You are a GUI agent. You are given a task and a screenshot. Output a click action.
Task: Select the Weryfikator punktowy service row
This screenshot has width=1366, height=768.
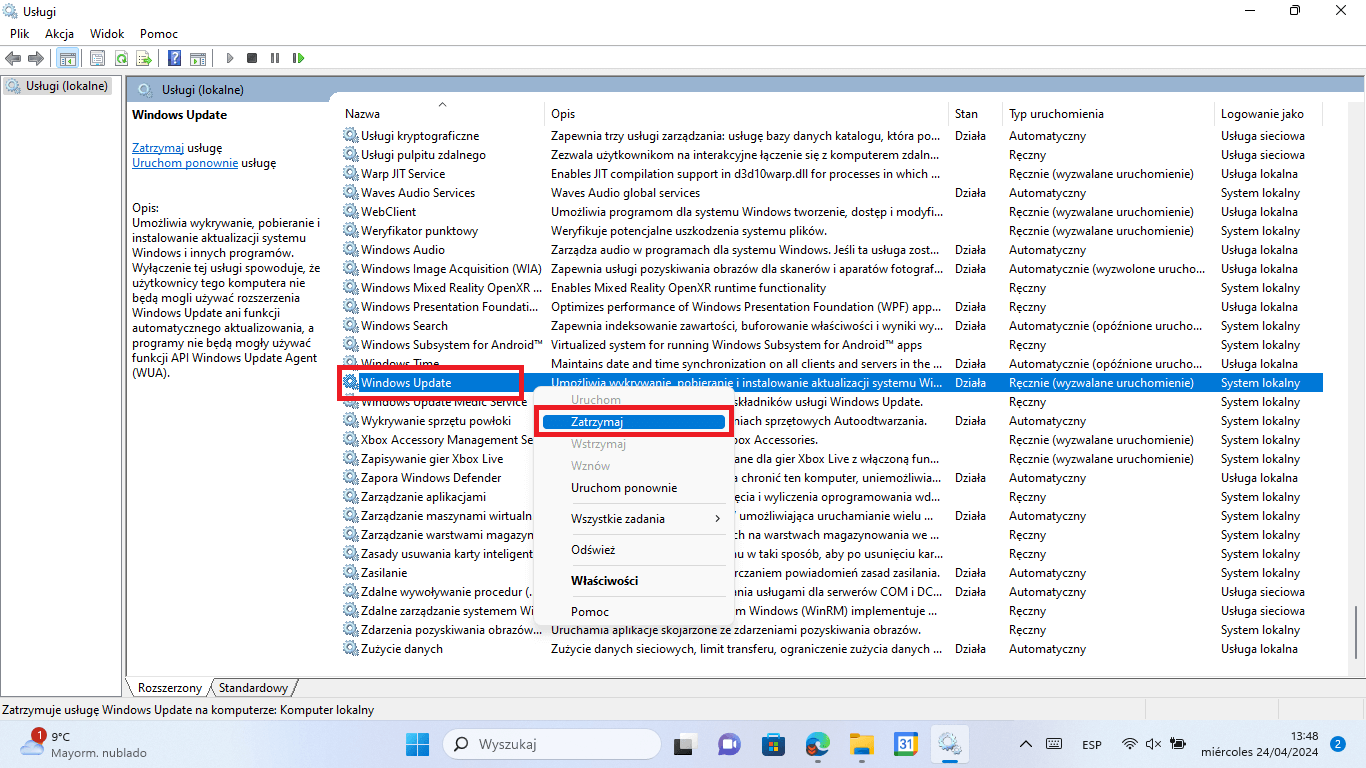pos(832,231)
